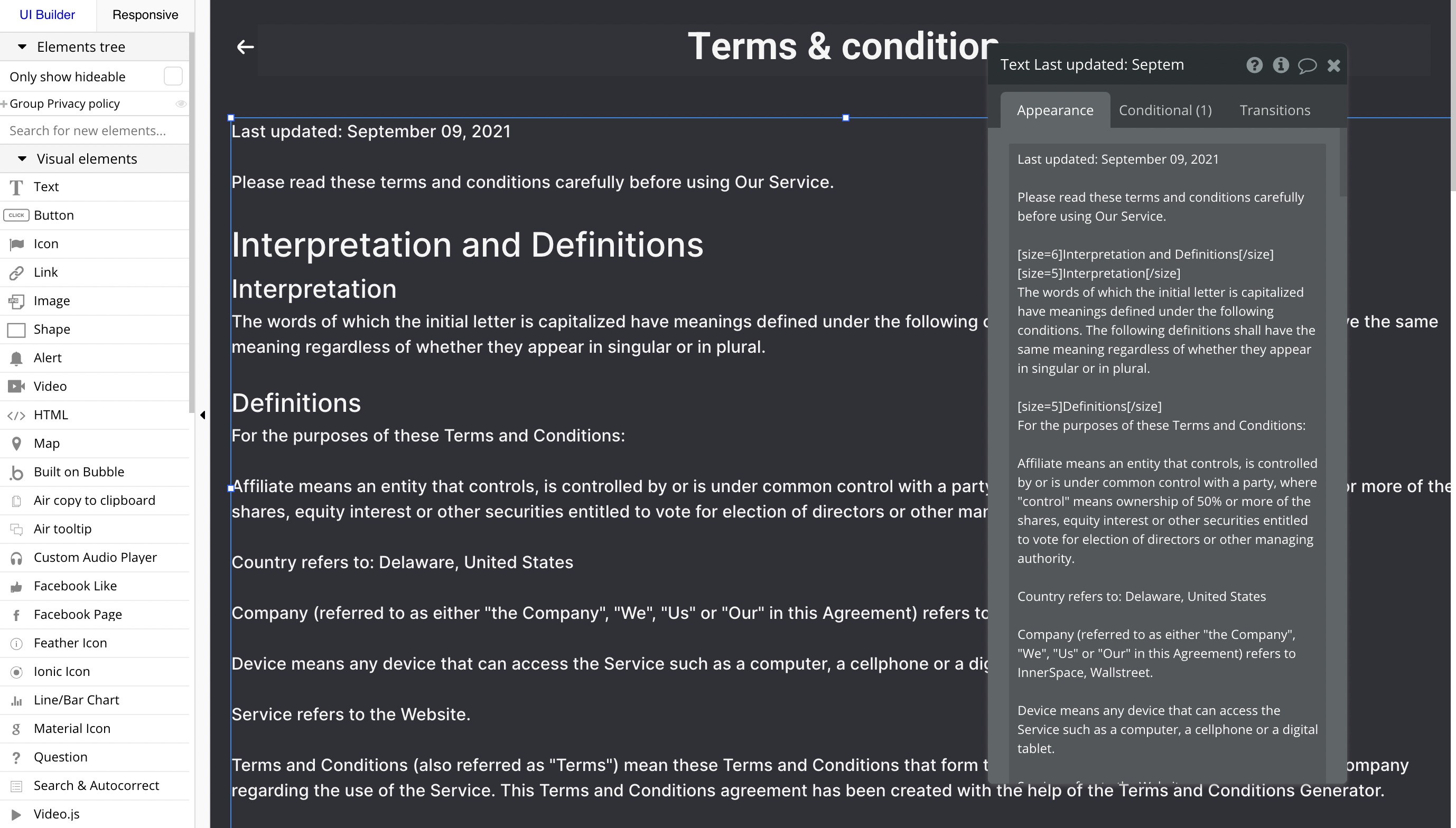
Task: Open the Transitions tab
Action: point(1275,110)
